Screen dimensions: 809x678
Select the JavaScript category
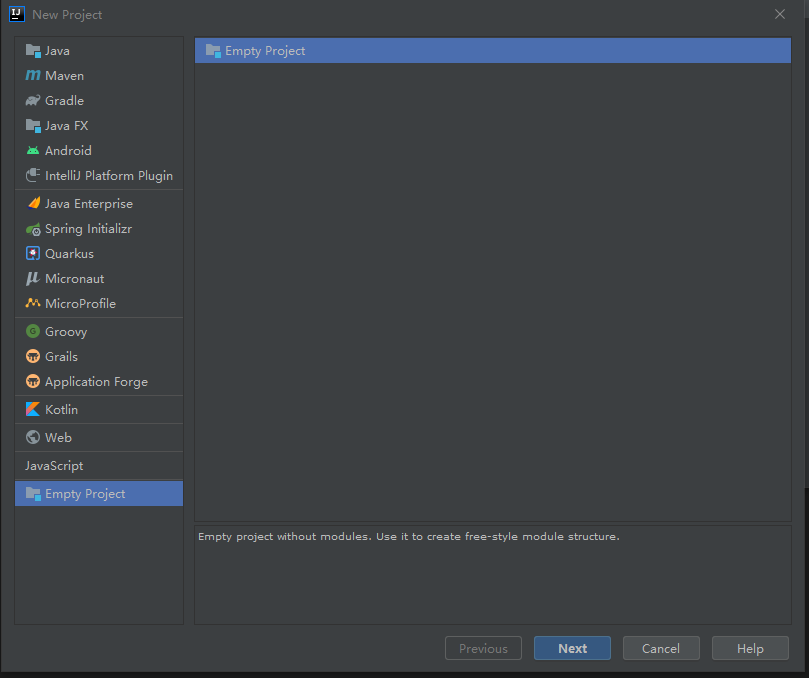tap(54, 466)
